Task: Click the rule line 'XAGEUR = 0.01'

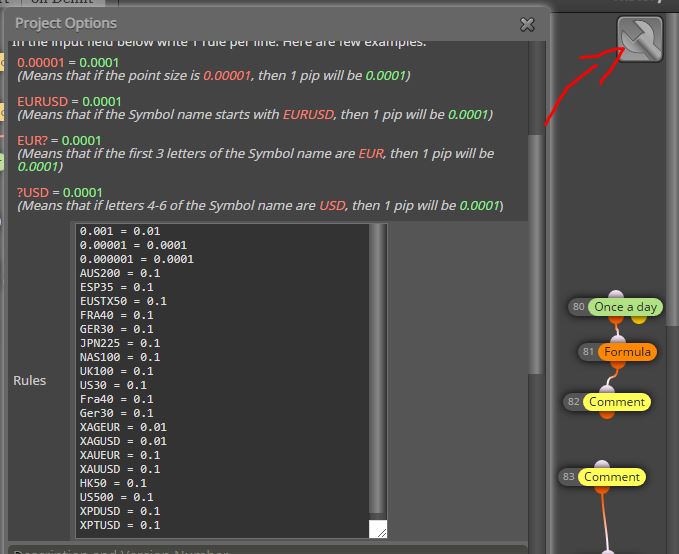Action: point(123,427)
